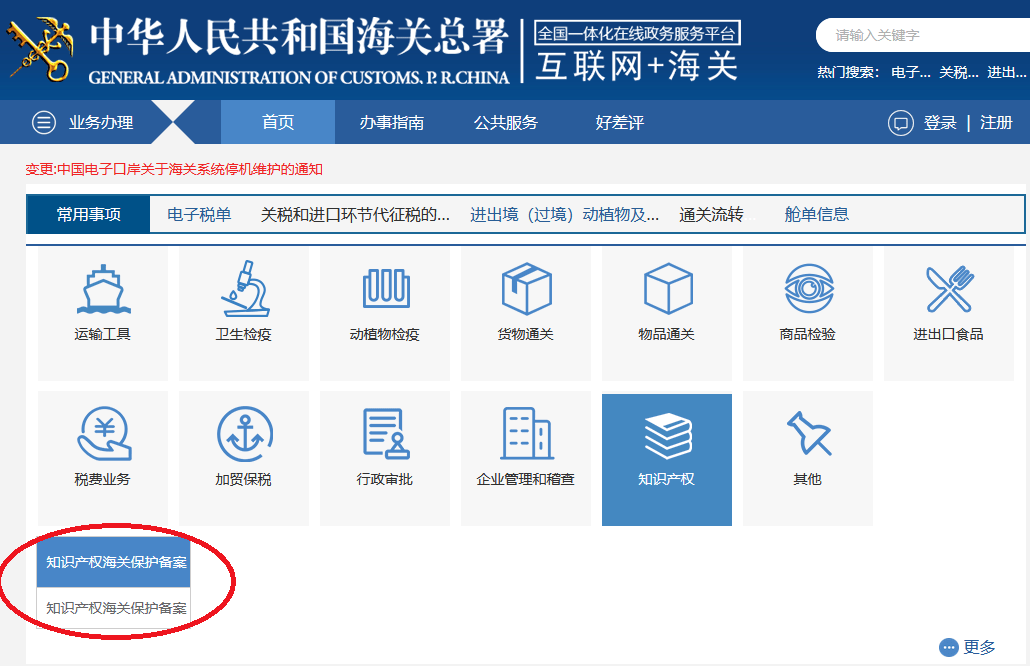Image resolution: width=1030 pixels, height=666 pixels.
Task: Select the 卫生检疫 microscope icon
Action: pos(244,288)
